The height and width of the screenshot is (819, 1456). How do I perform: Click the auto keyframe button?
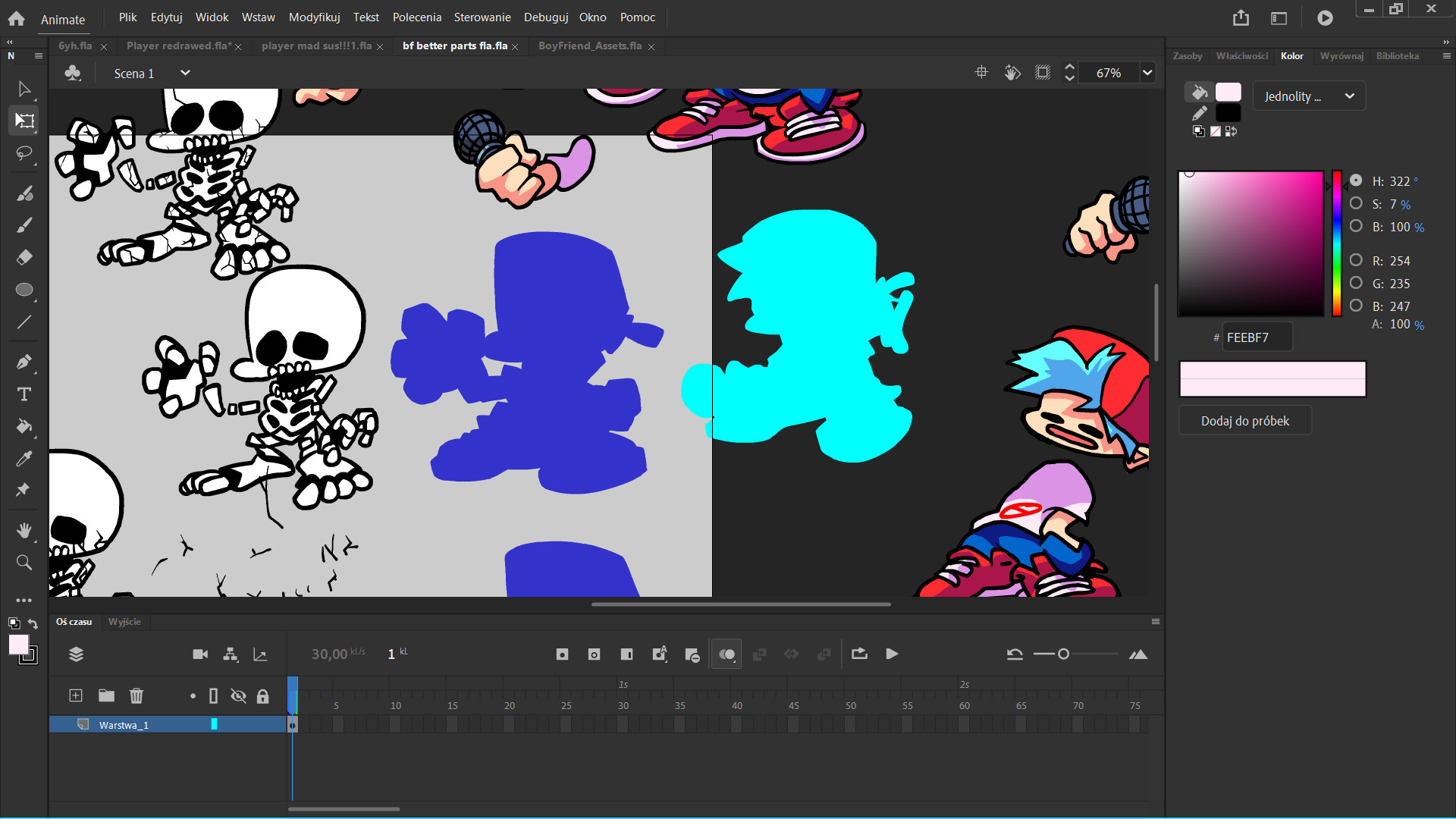tap(660, 654)
